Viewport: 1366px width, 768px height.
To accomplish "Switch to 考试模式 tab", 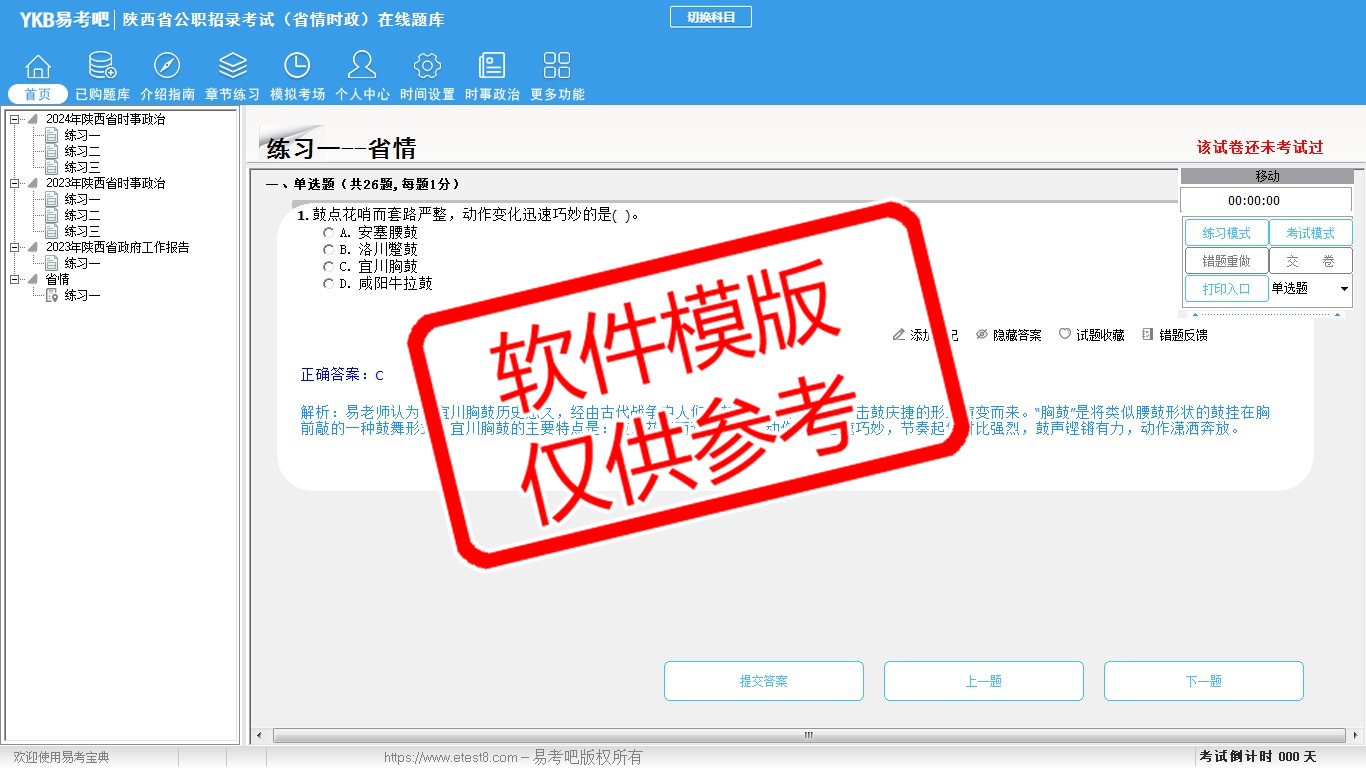I will coord(1310,233).
